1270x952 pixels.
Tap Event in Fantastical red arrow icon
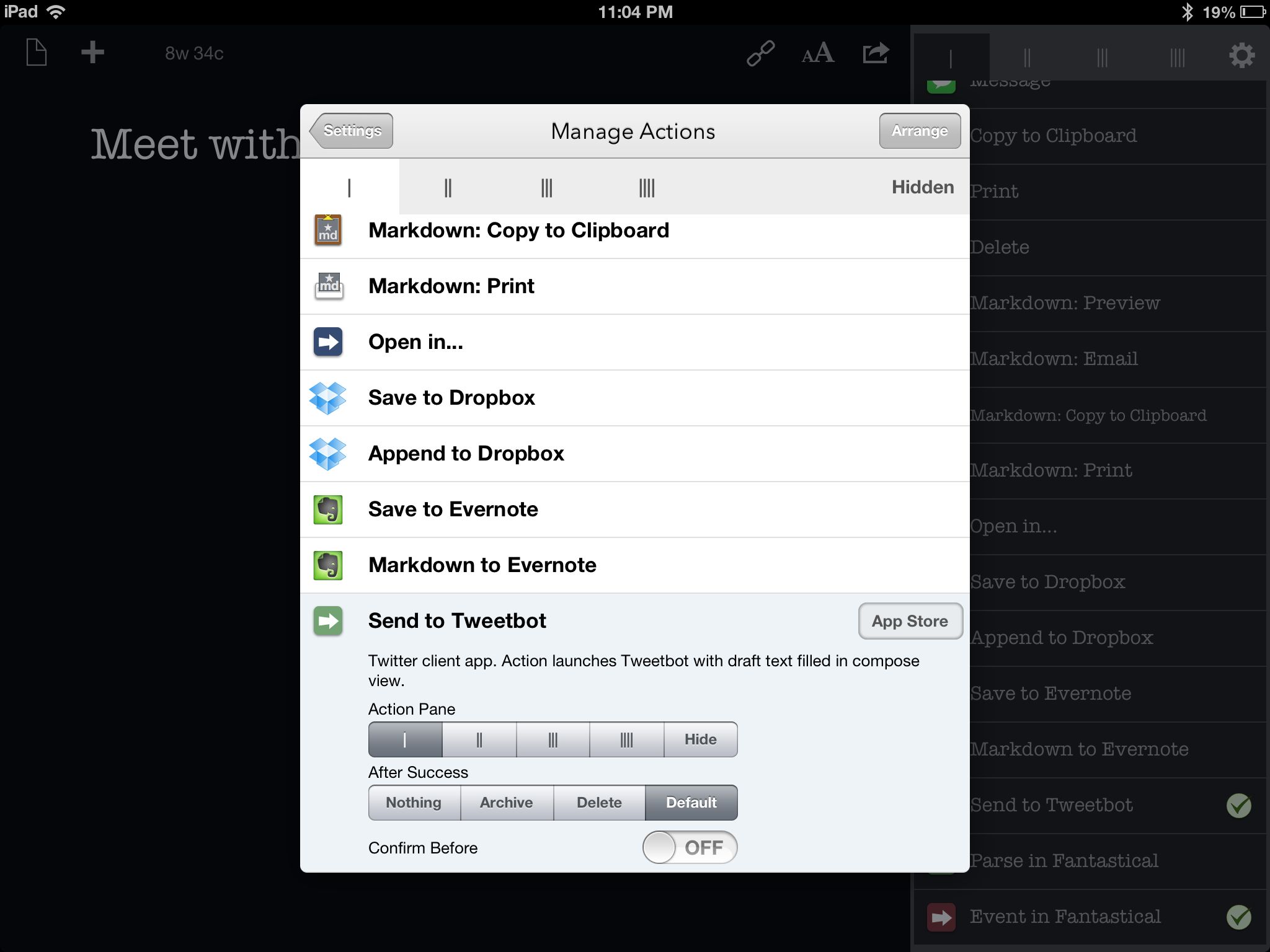pyautogui.click(x=941, y=917)
